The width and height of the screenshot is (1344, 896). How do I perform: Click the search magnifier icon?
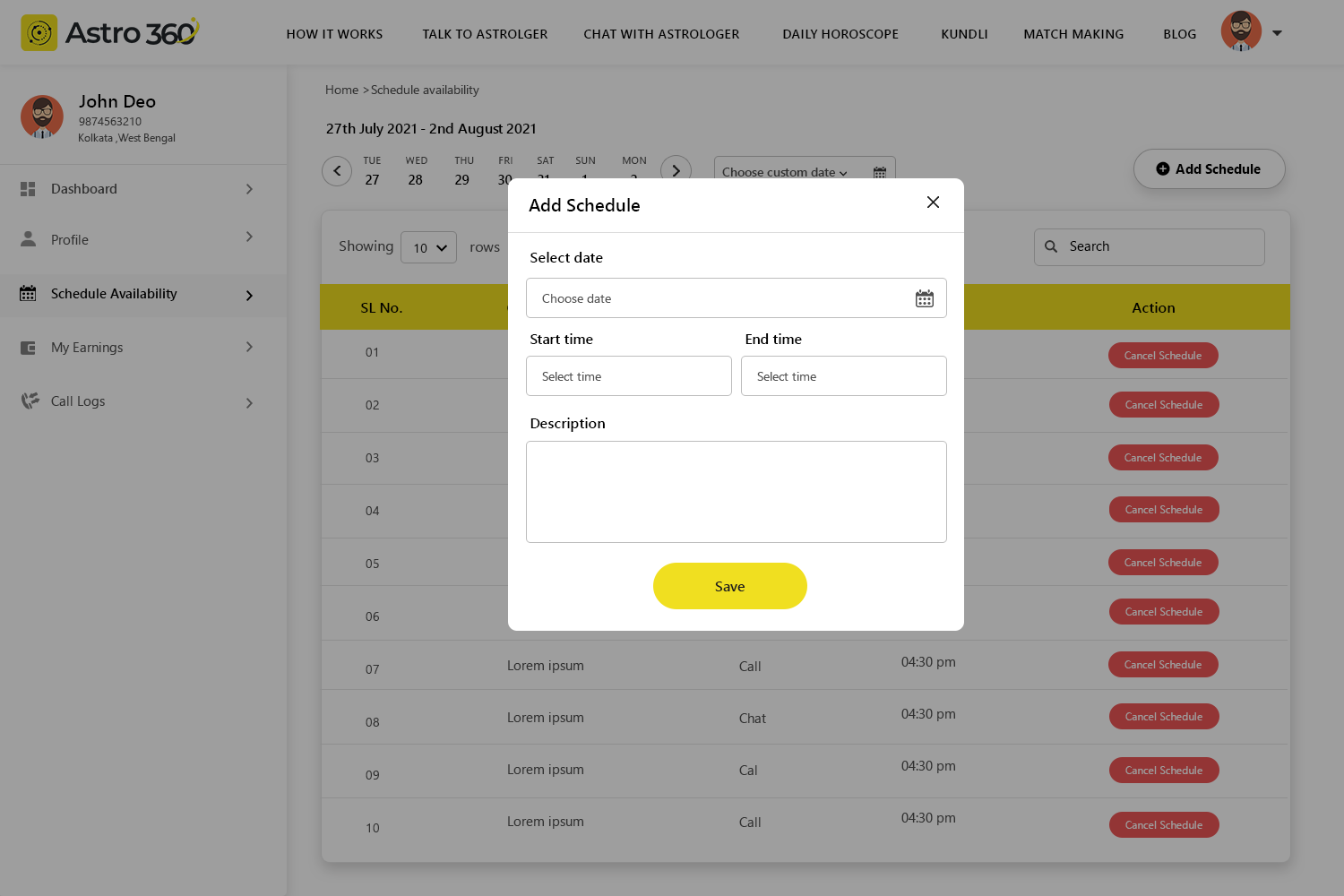pos(1051,246)
